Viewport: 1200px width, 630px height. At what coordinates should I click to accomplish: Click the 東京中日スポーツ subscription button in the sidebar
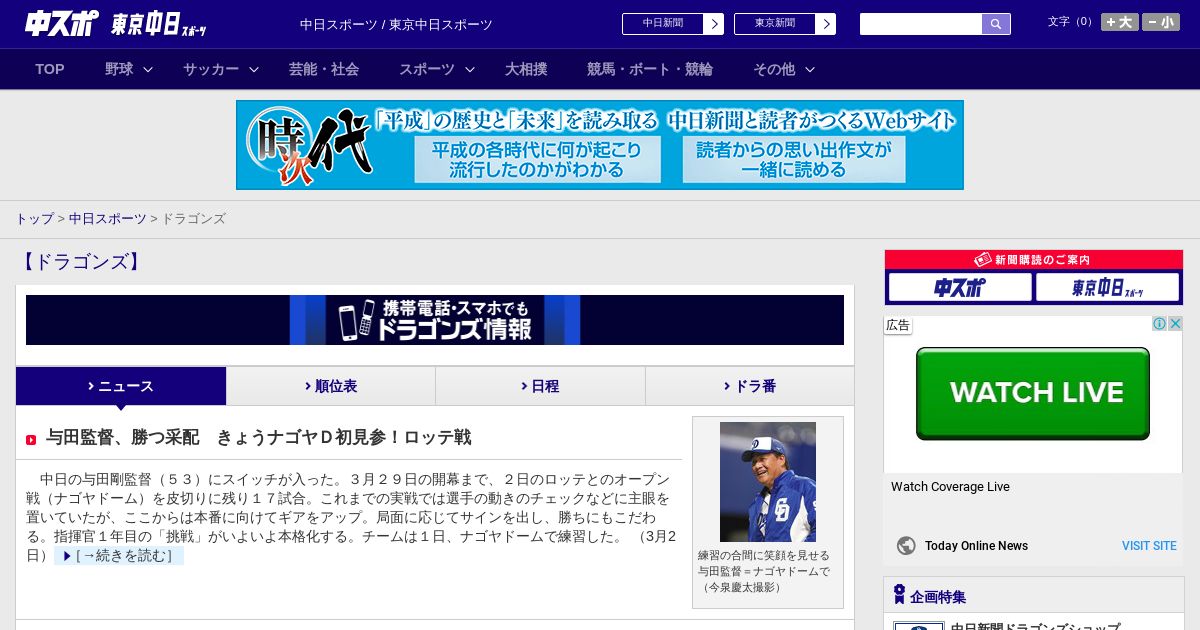tap(1107, 288)
